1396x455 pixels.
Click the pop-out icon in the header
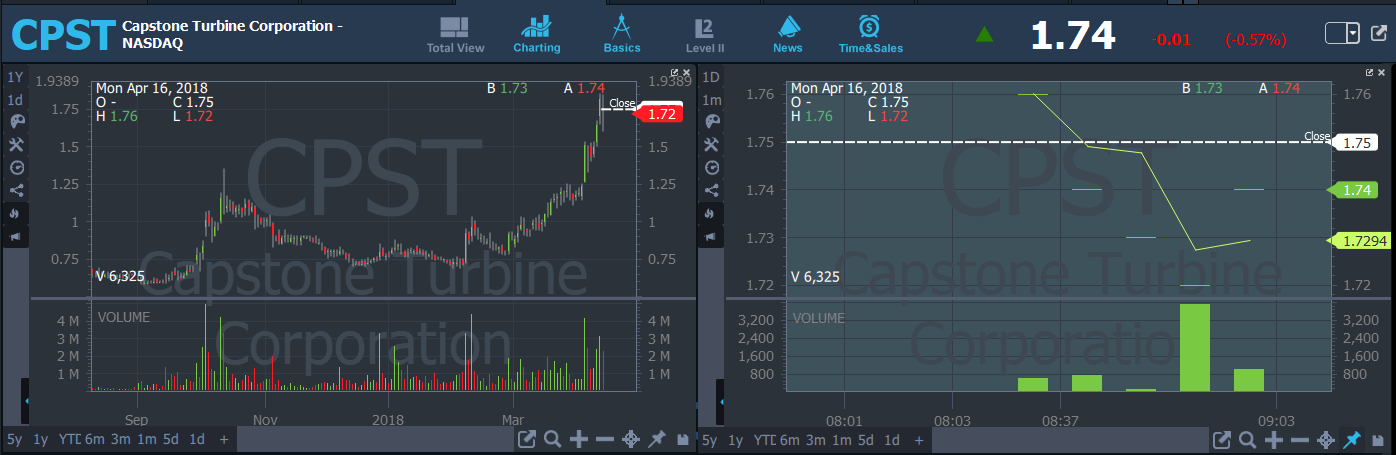pyautogui.click(x=1377, y=33)
